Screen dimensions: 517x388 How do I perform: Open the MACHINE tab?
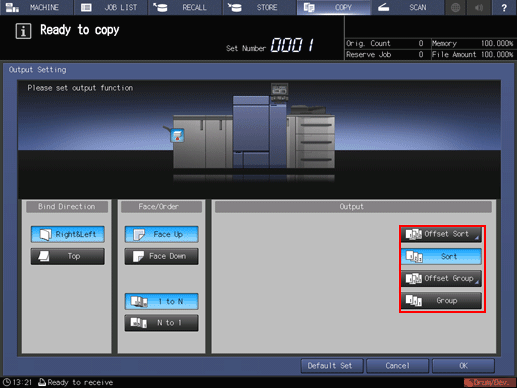pos(37,7)
